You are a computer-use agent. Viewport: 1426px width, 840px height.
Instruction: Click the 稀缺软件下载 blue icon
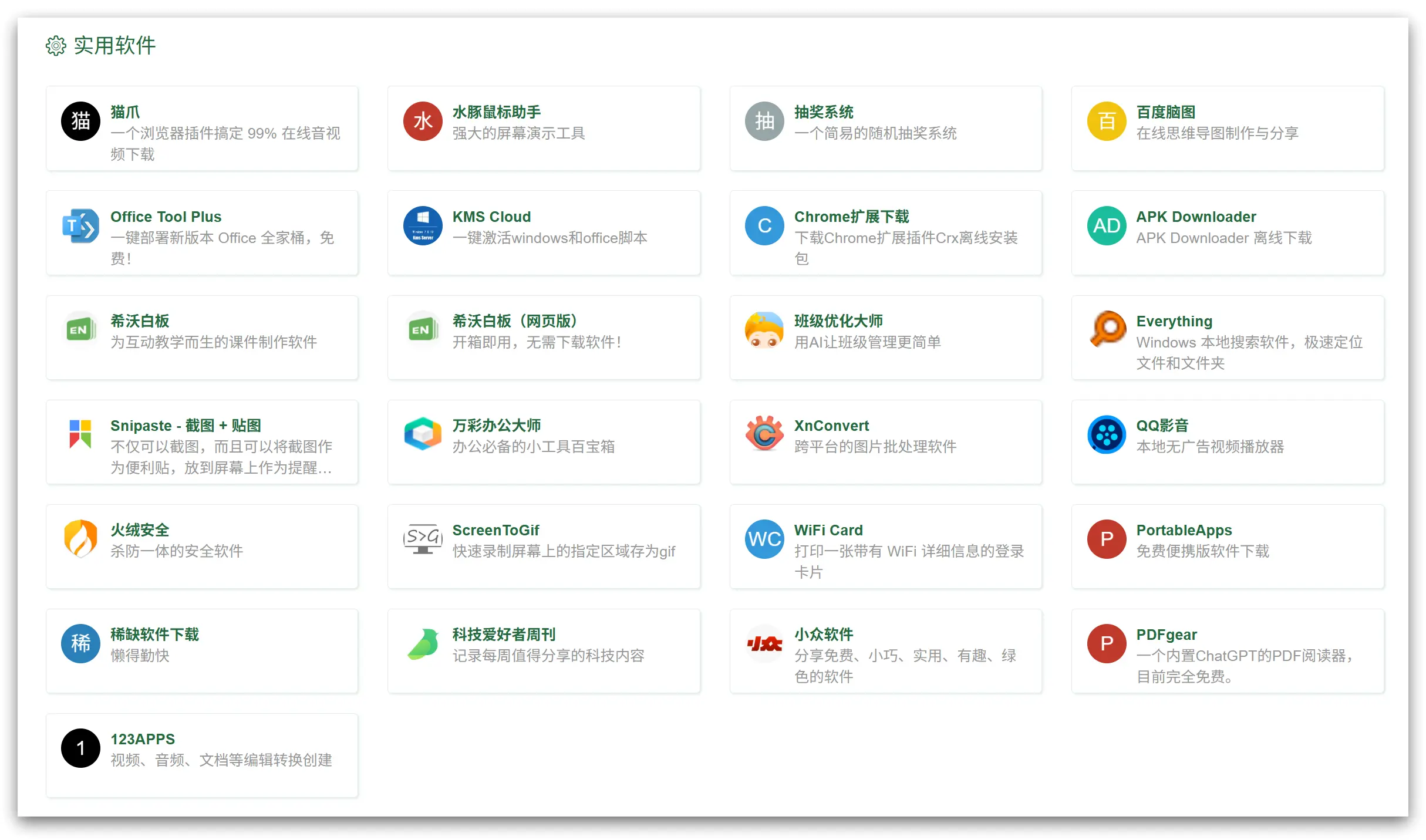click(80, 644)
